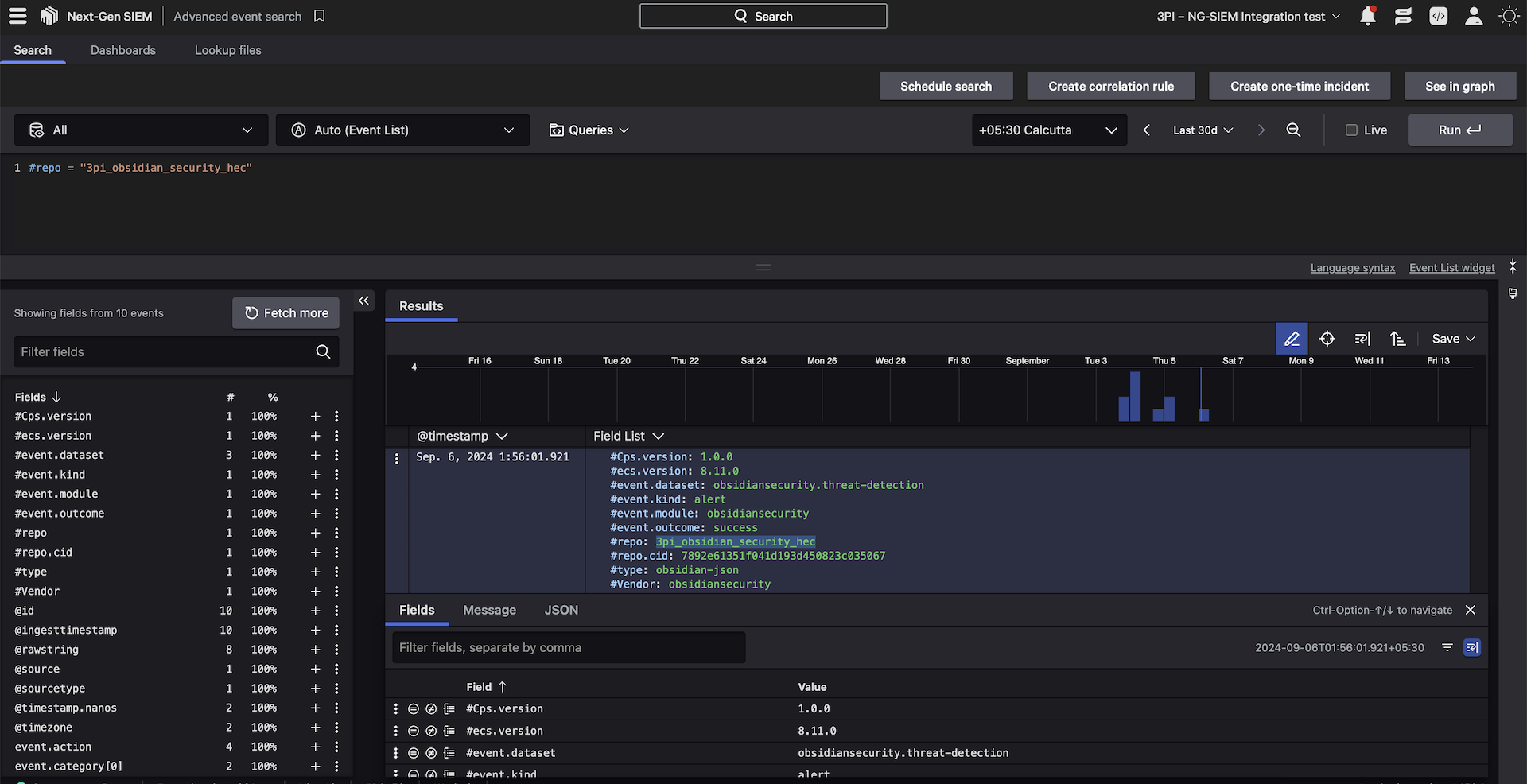Open the Language syntax link
The width and height of the screenshot is (1527, 784).
coord(1352,268)
